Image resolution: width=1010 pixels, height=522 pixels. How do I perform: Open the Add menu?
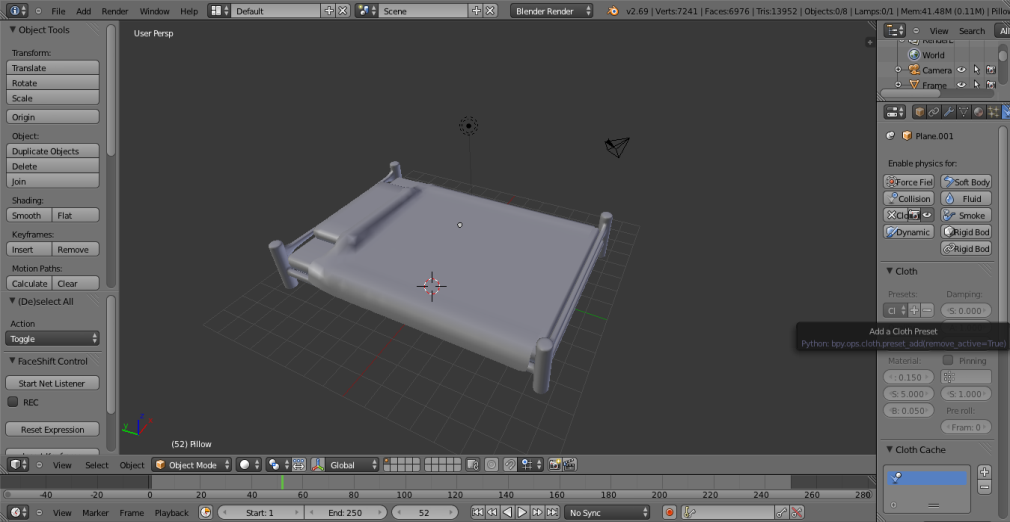[x=84, y=11]
